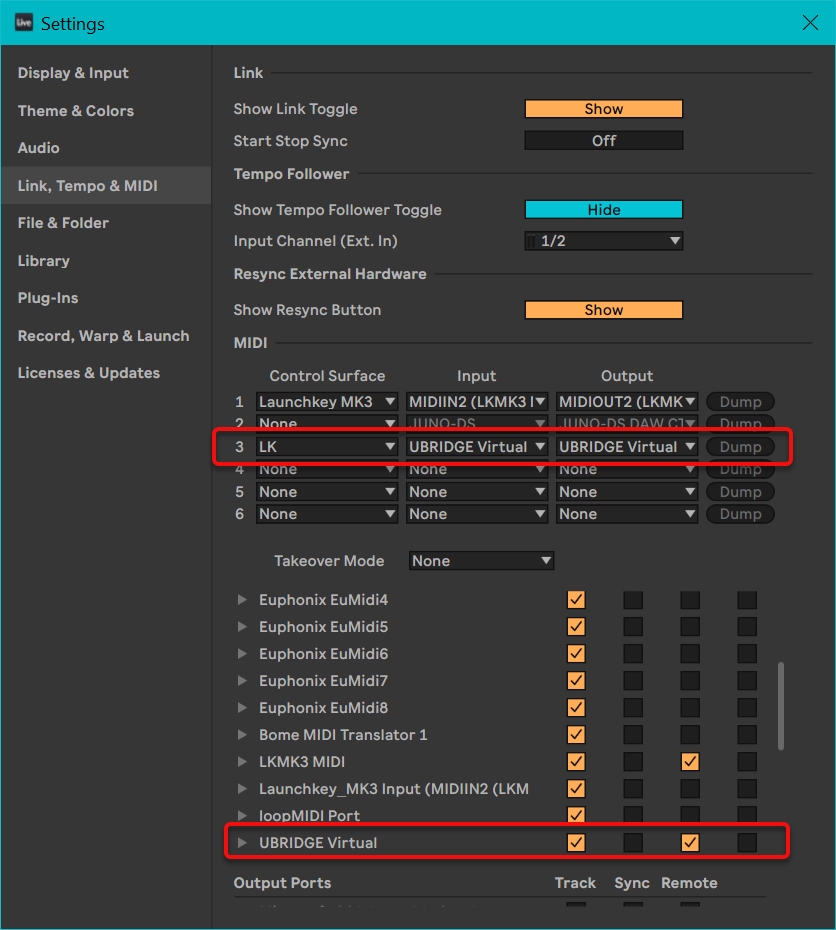The height and width of the screenshot is (930, 836).
Task: Expand the UBRIDGE Virtual input port
Action: [242, 843]
